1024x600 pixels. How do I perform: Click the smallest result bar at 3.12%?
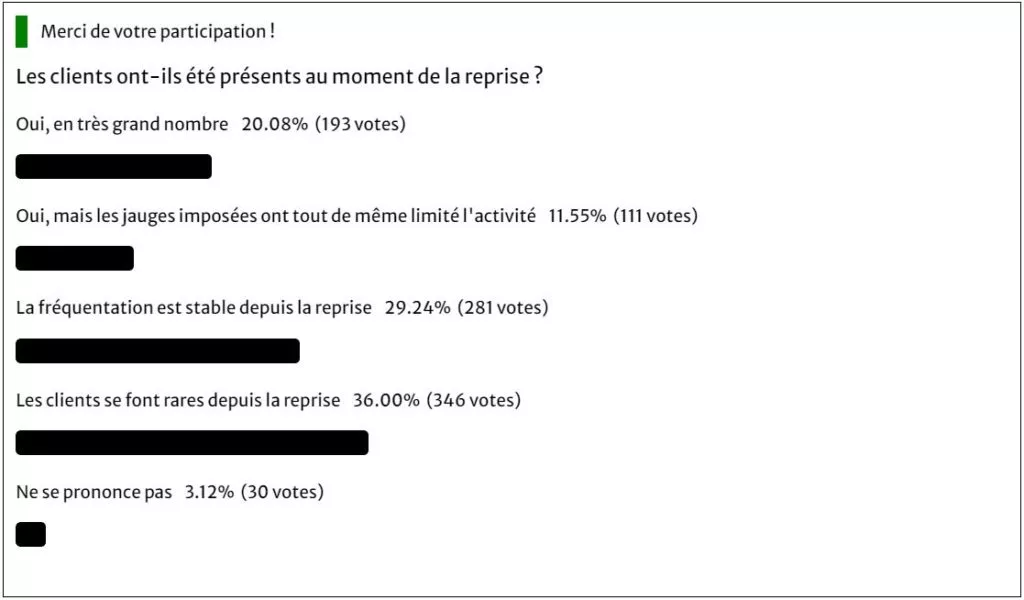[x=31, y=535]
